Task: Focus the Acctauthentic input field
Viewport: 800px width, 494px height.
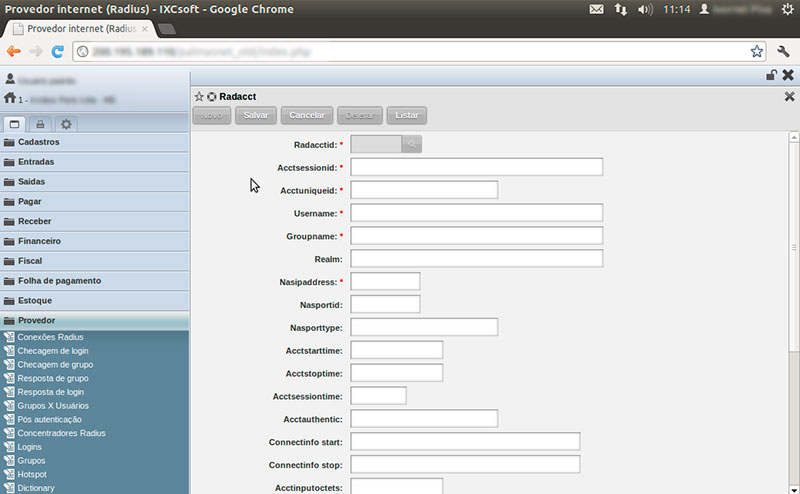Action: tap(424, 418)
